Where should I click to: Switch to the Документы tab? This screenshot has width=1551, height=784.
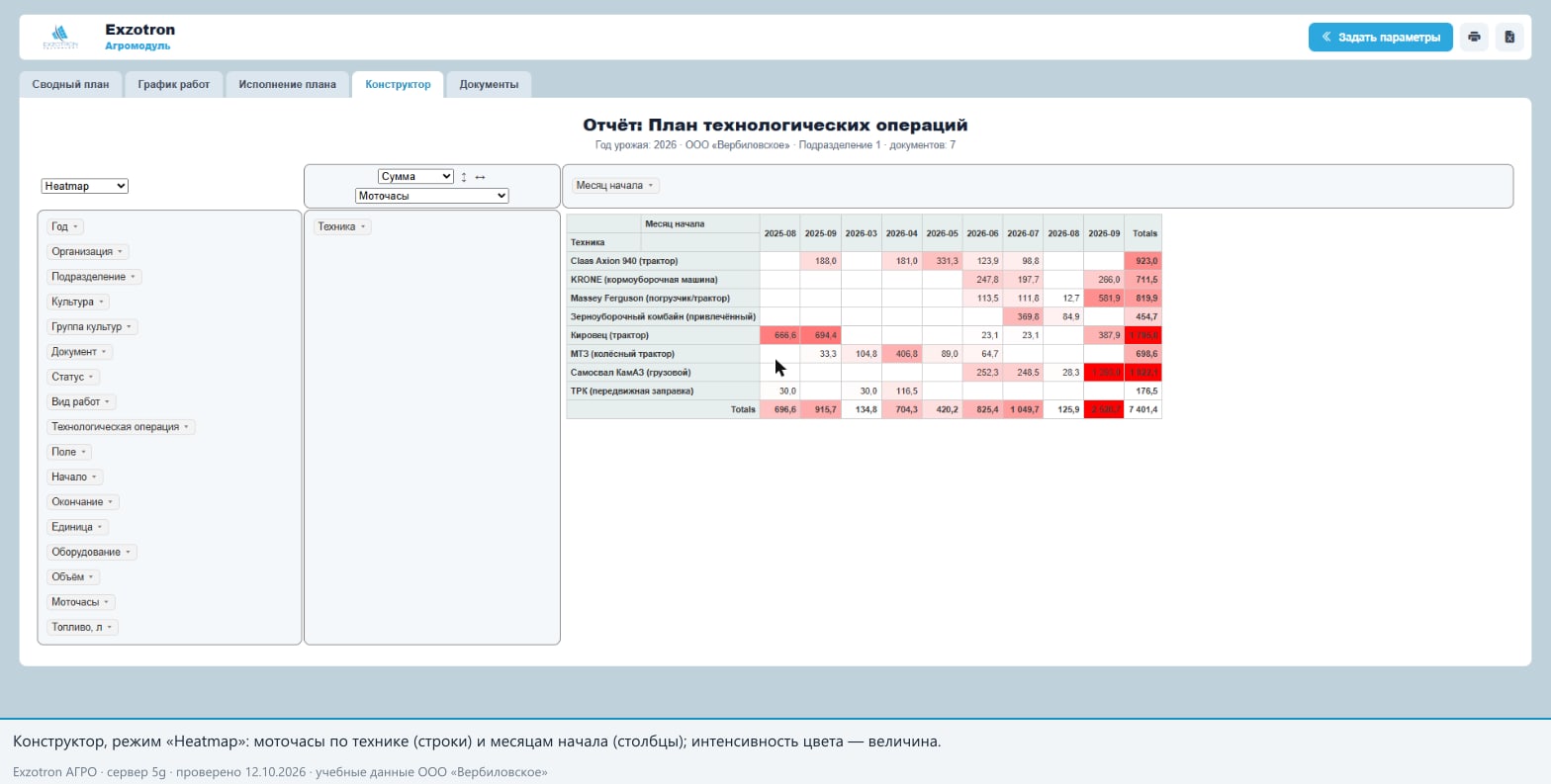click(489, 84)
